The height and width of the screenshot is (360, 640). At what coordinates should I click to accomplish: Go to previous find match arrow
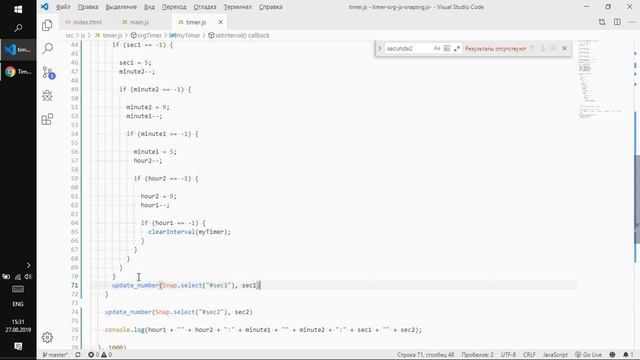[x=532, y=49]
